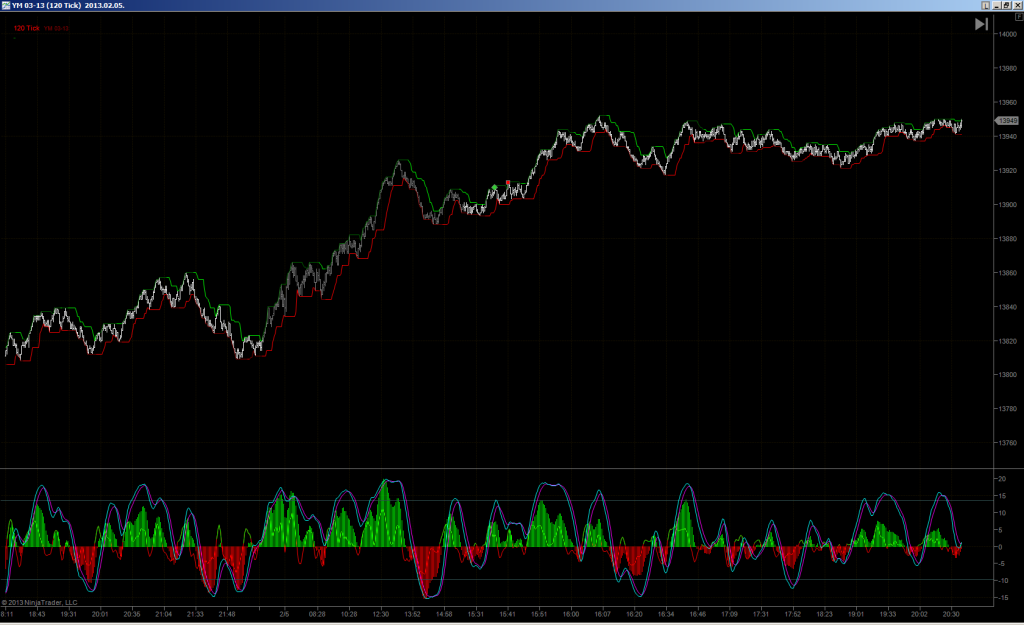1024x625 pixels.
Task: Minimize the YM 03-13 chart window
Action: click(x=997, y=5)
